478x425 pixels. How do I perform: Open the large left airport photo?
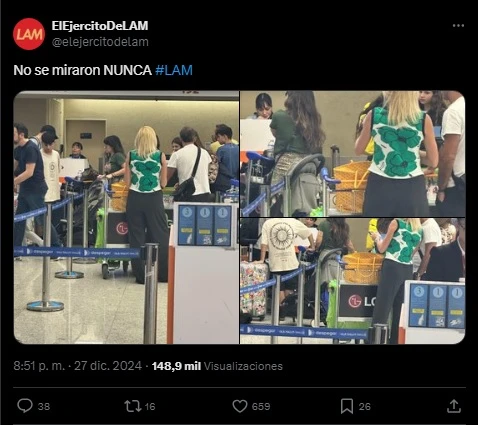tap(126, 217)
